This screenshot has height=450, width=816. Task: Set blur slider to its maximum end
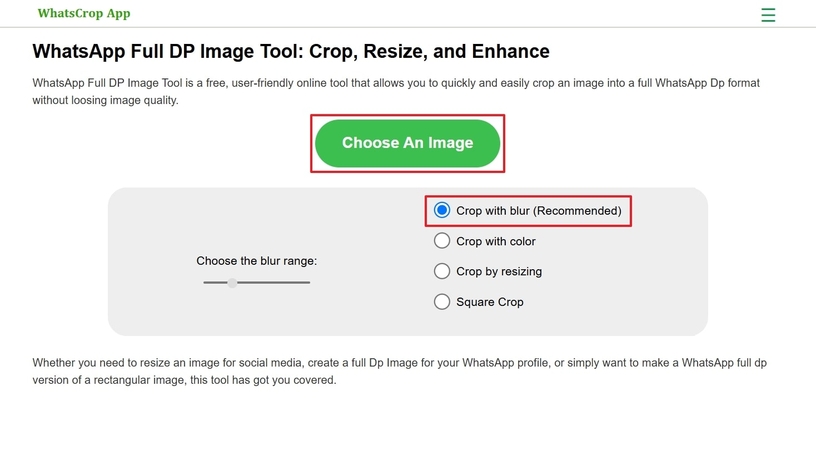click(x=309, y=282)
